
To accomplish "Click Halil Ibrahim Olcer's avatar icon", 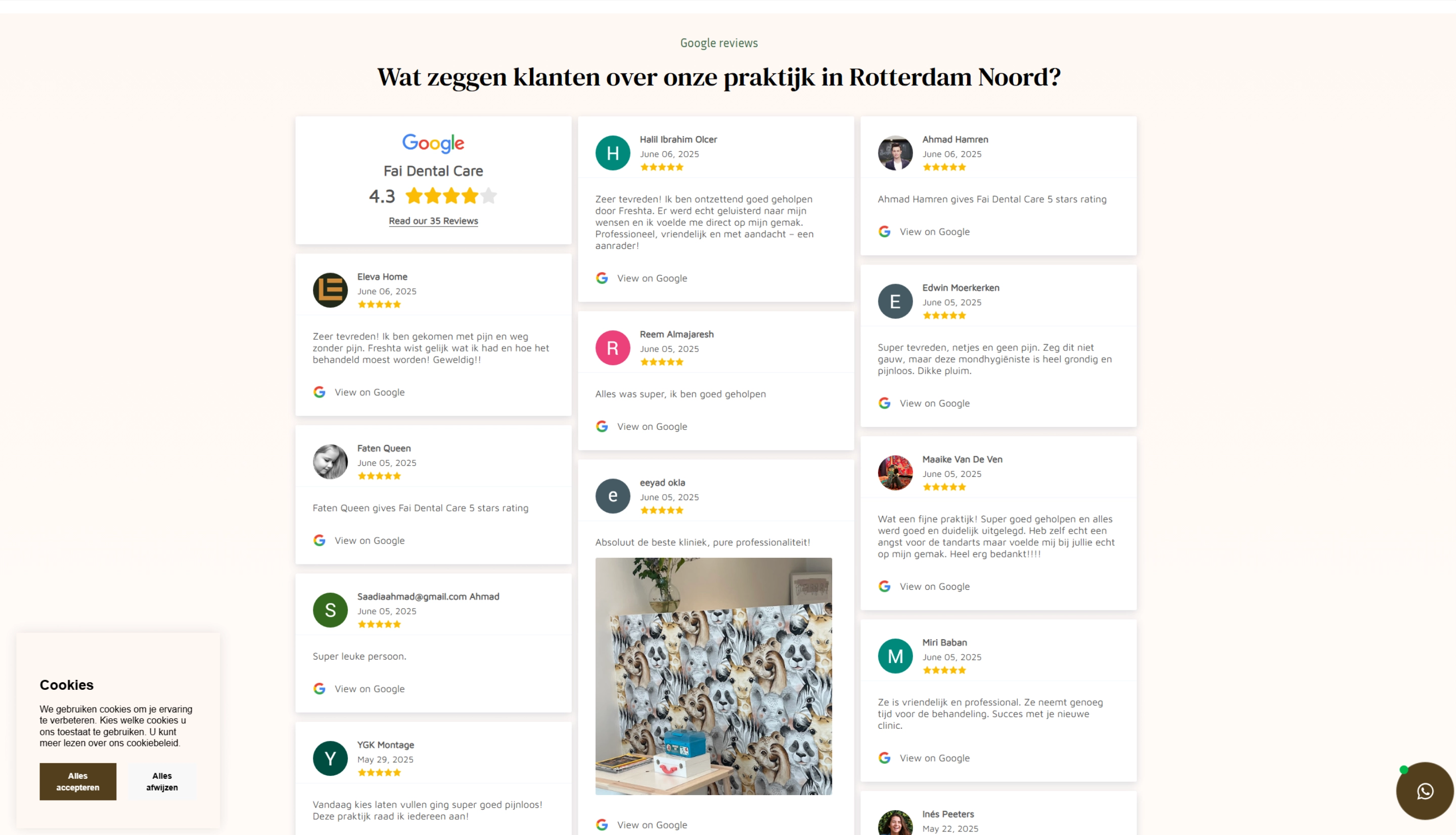I will (x=612, y=153).
